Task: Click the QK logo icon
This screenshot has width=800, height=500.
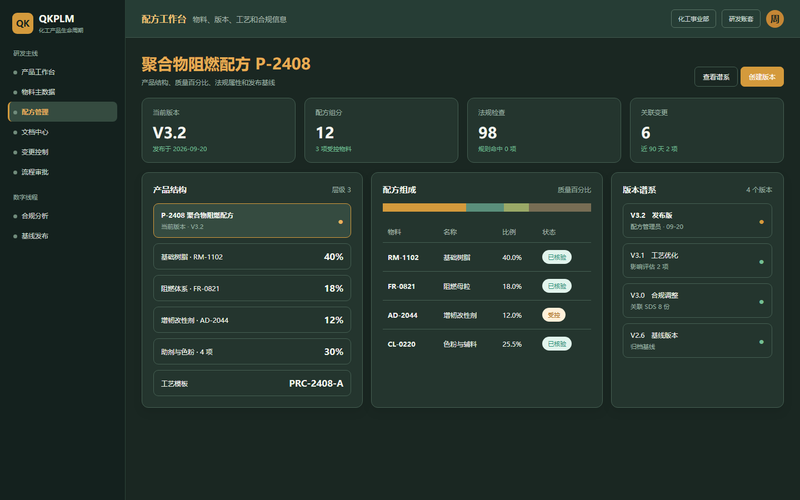Action: [22, 23]
